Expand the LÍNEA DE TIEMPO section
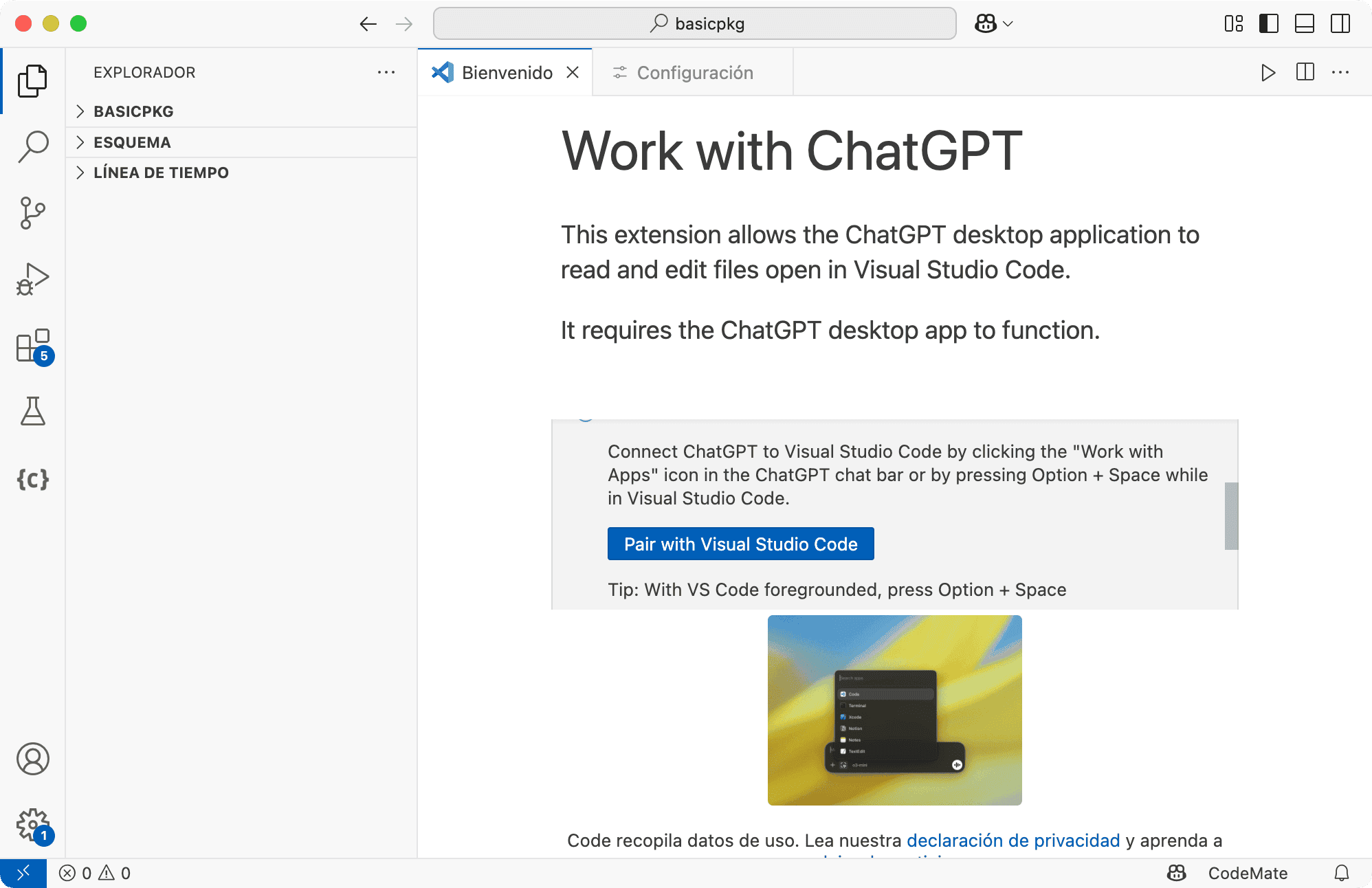 (x=160, y=173)
